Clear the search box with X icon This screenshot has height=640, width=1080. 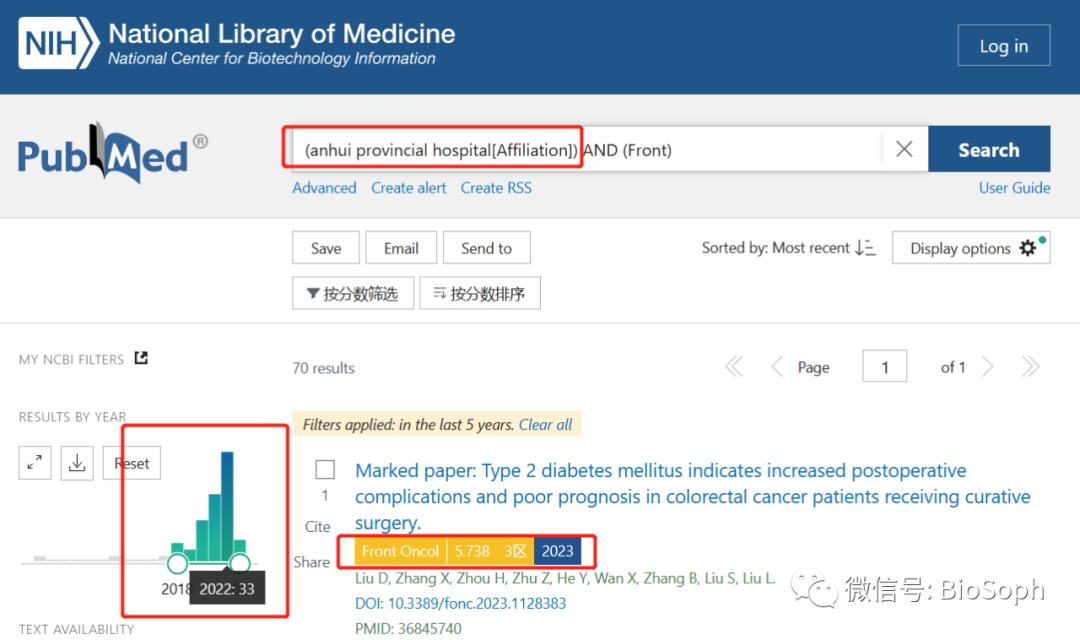coord(904,149)
